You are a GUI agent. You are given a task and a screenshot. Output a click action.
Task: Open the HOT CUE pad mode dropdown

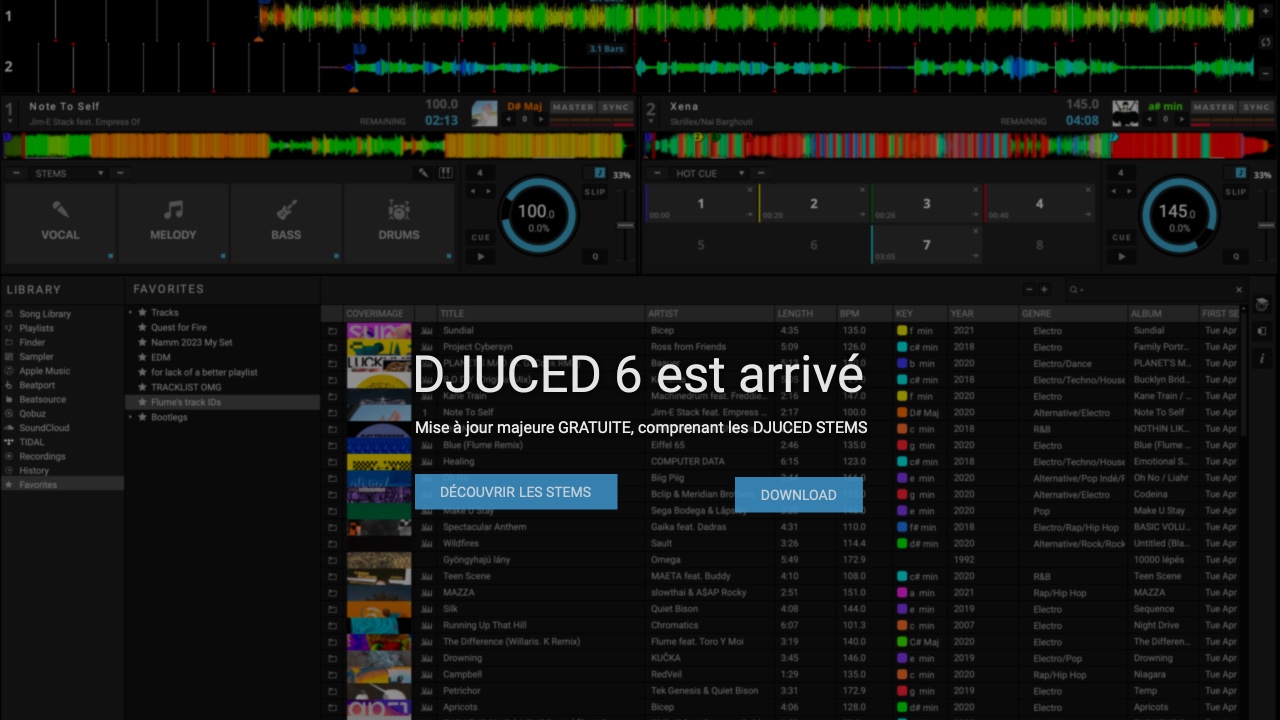(709, 173)
